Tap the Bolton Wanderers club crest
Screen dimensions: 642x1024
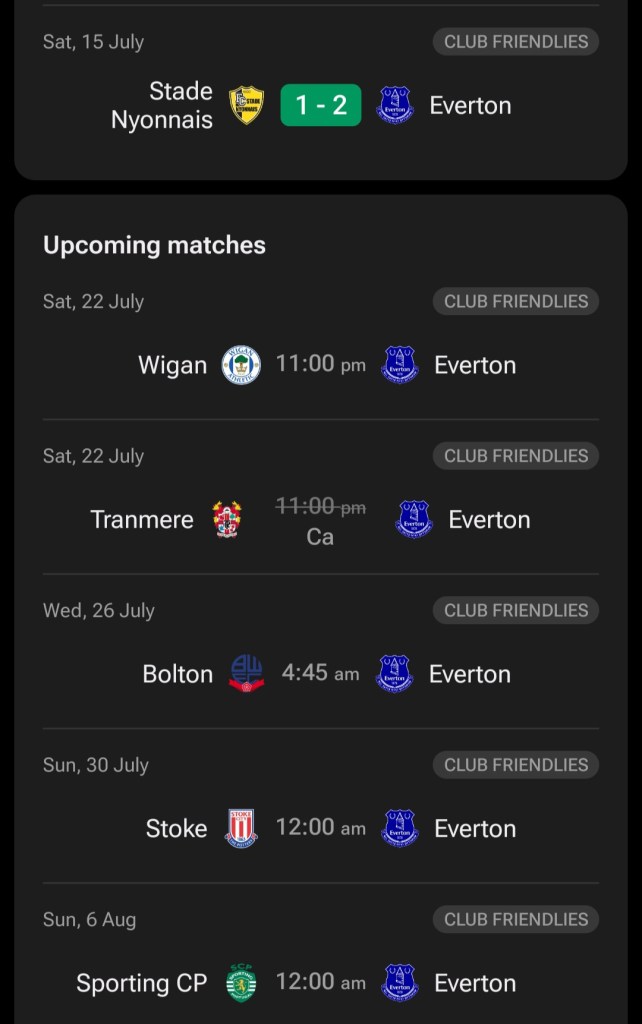247,674
